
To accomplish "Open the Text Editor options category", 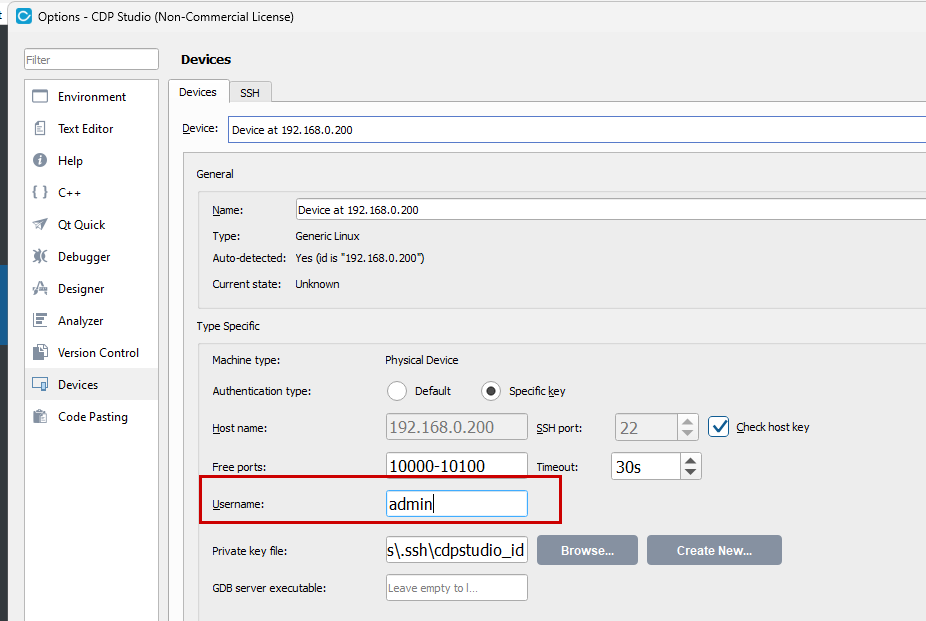I will [x=92, y=128].
